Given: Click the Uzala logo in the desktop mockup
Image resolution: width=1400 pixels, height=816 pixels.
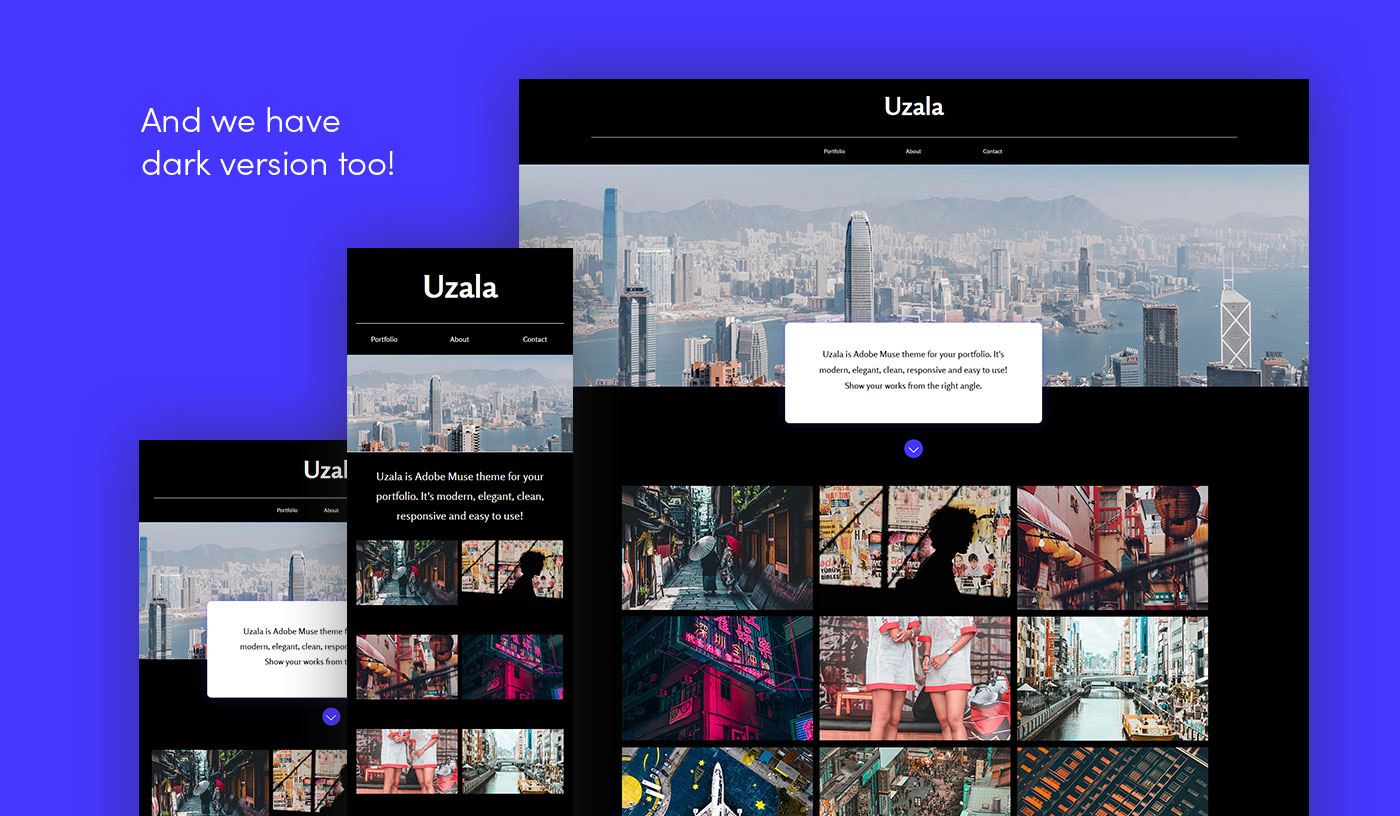Looking at the screenshot, I should [x=914, y=106].
